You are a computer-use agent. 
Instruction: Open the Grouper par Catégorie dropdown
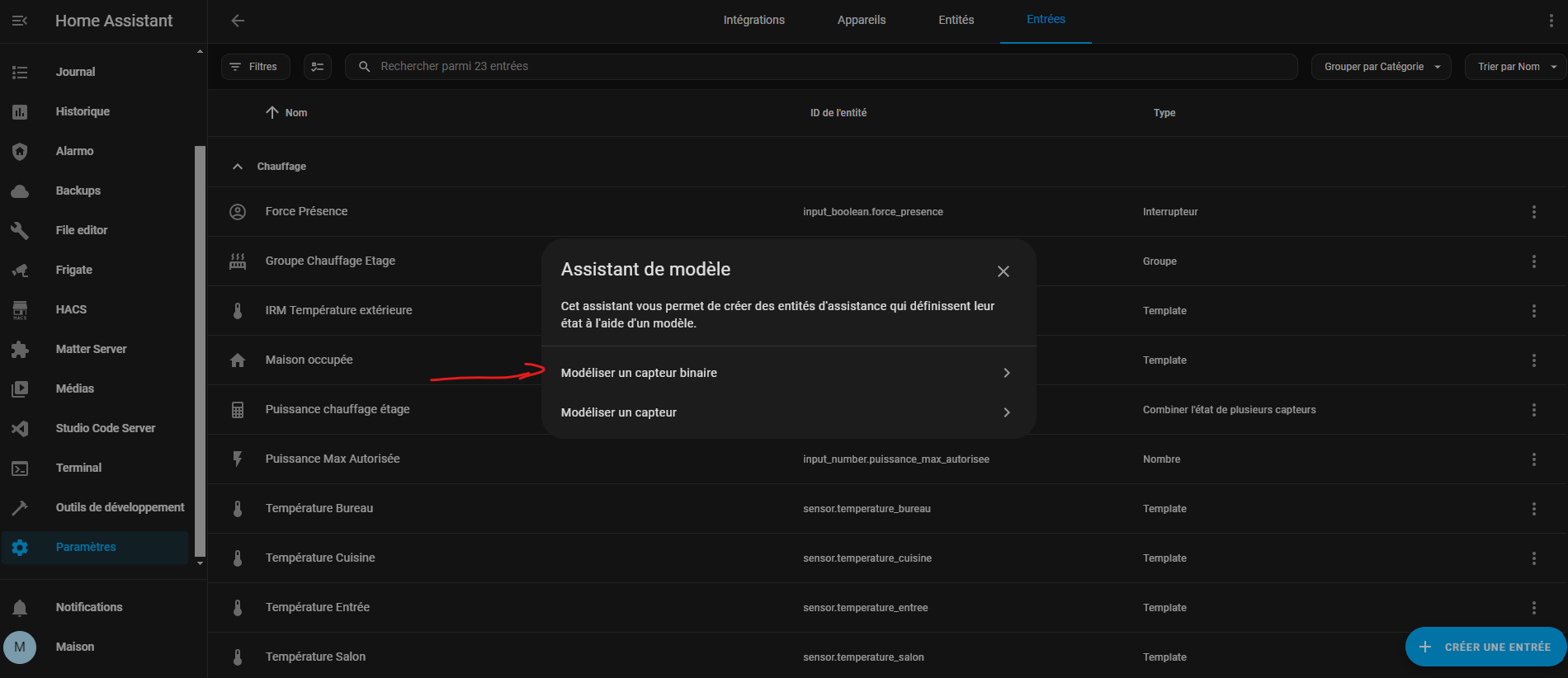pos(1381,67)
